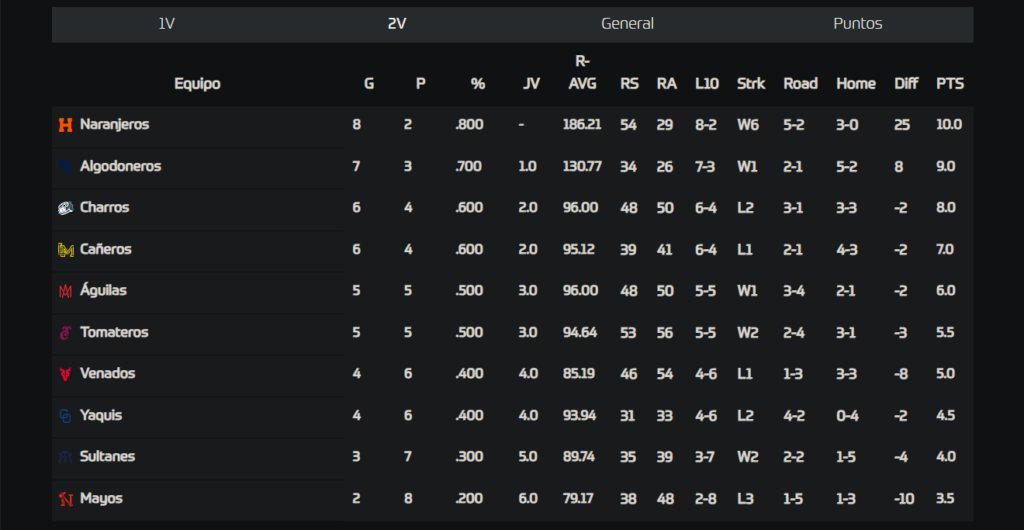This screenshot has width=1024, height=530.
Task: Click the Naranjeros team logo
Action: coord(65,125)
